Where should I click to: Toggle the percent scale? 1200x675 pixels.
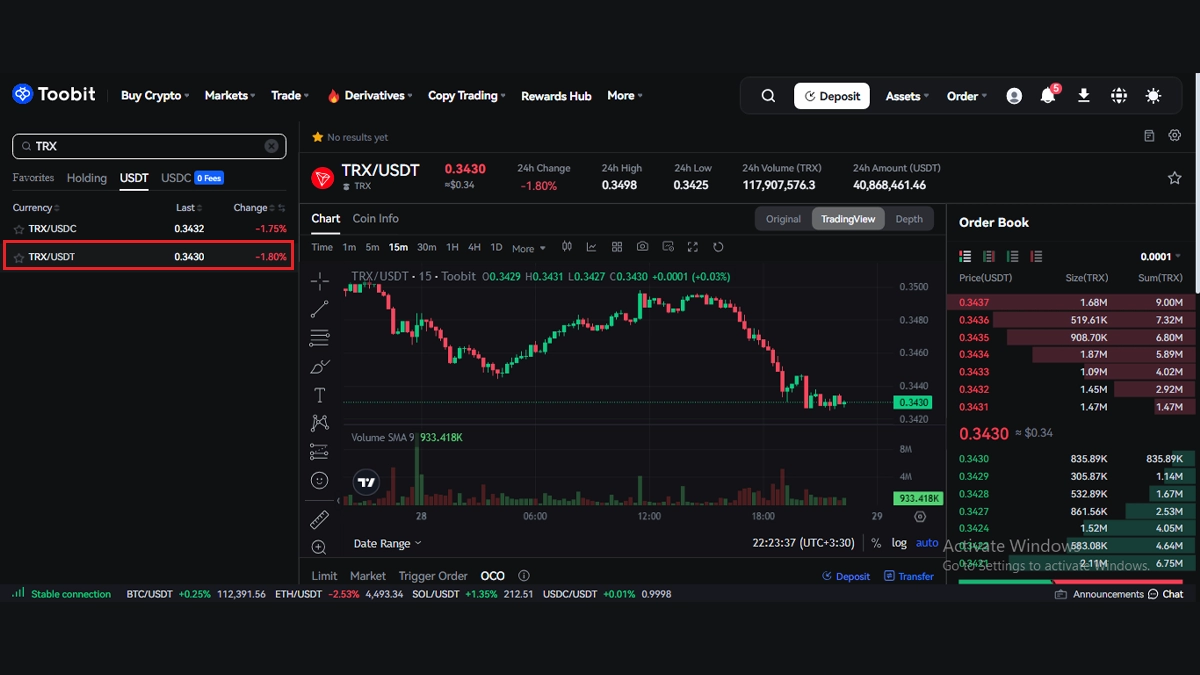tap(876, 543)
